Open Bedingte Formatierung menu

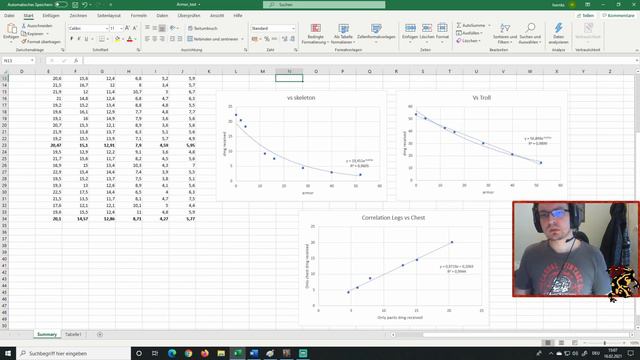tap(315, 34)
